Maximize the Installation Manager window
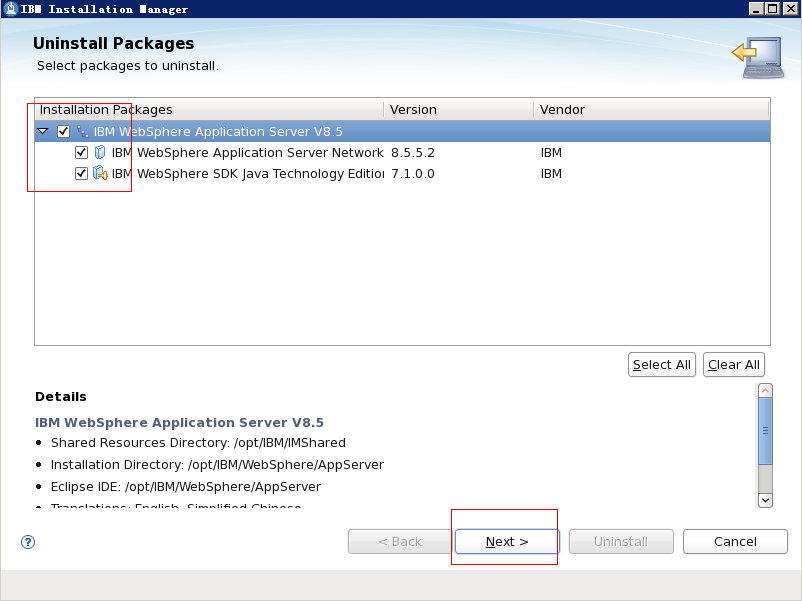This screenshot has height=601, width=802. pyautogui.click(x=773, y=9)
